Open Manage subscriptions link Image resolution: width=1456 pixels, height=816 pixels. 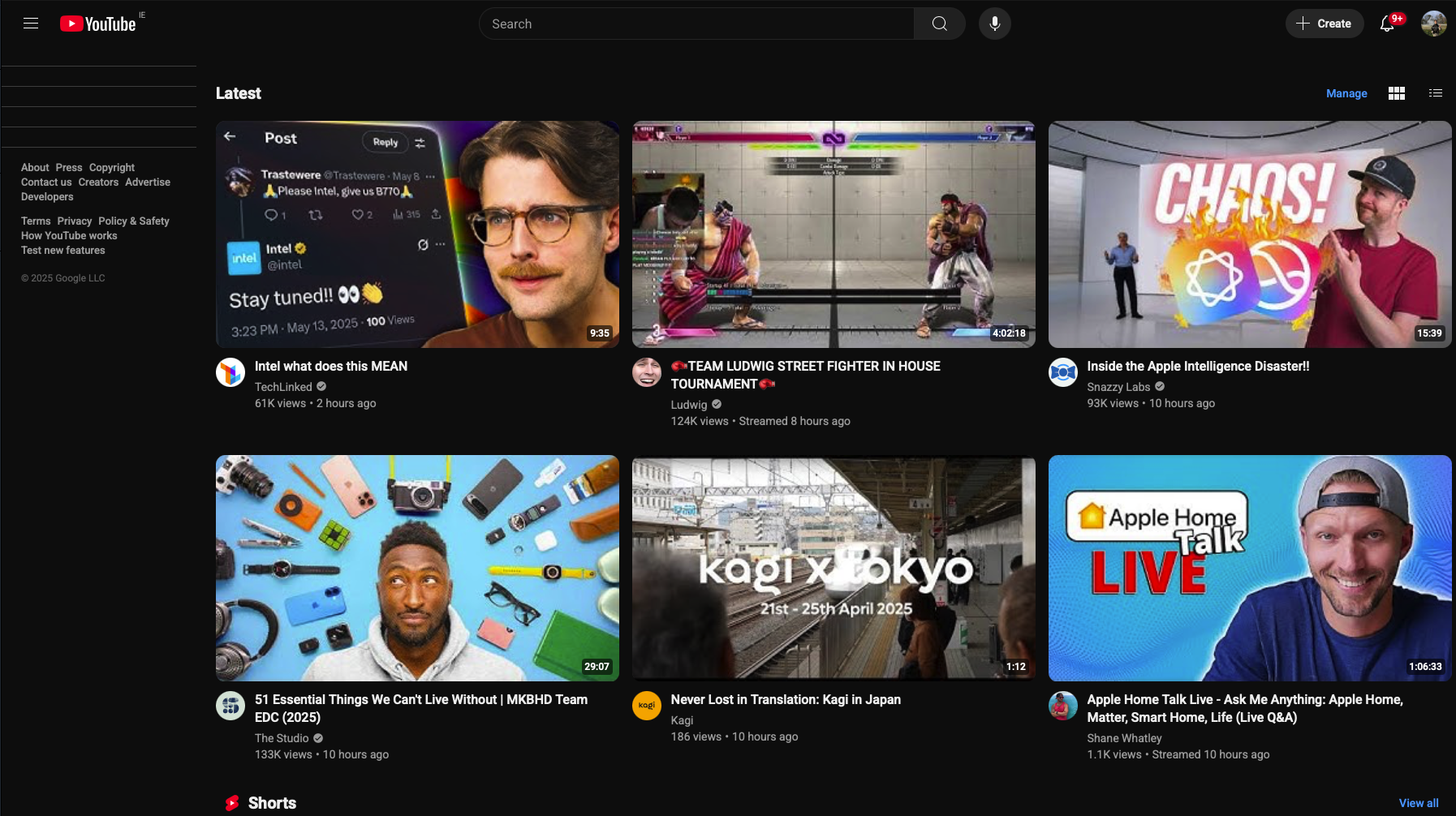pyautogui.click(x=1346, y=93)
